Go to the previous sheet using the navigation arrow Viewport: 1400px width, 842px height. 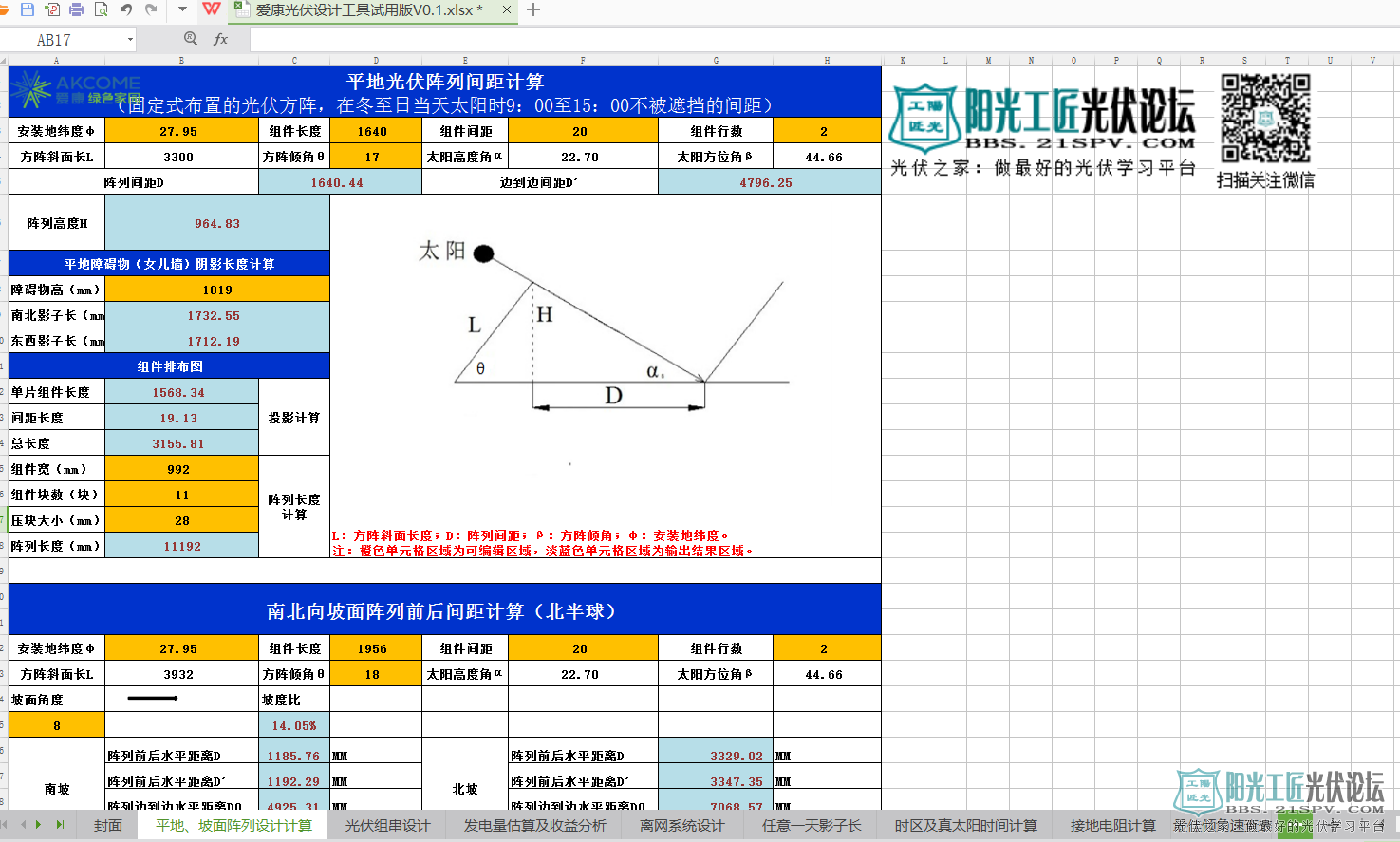24,825
